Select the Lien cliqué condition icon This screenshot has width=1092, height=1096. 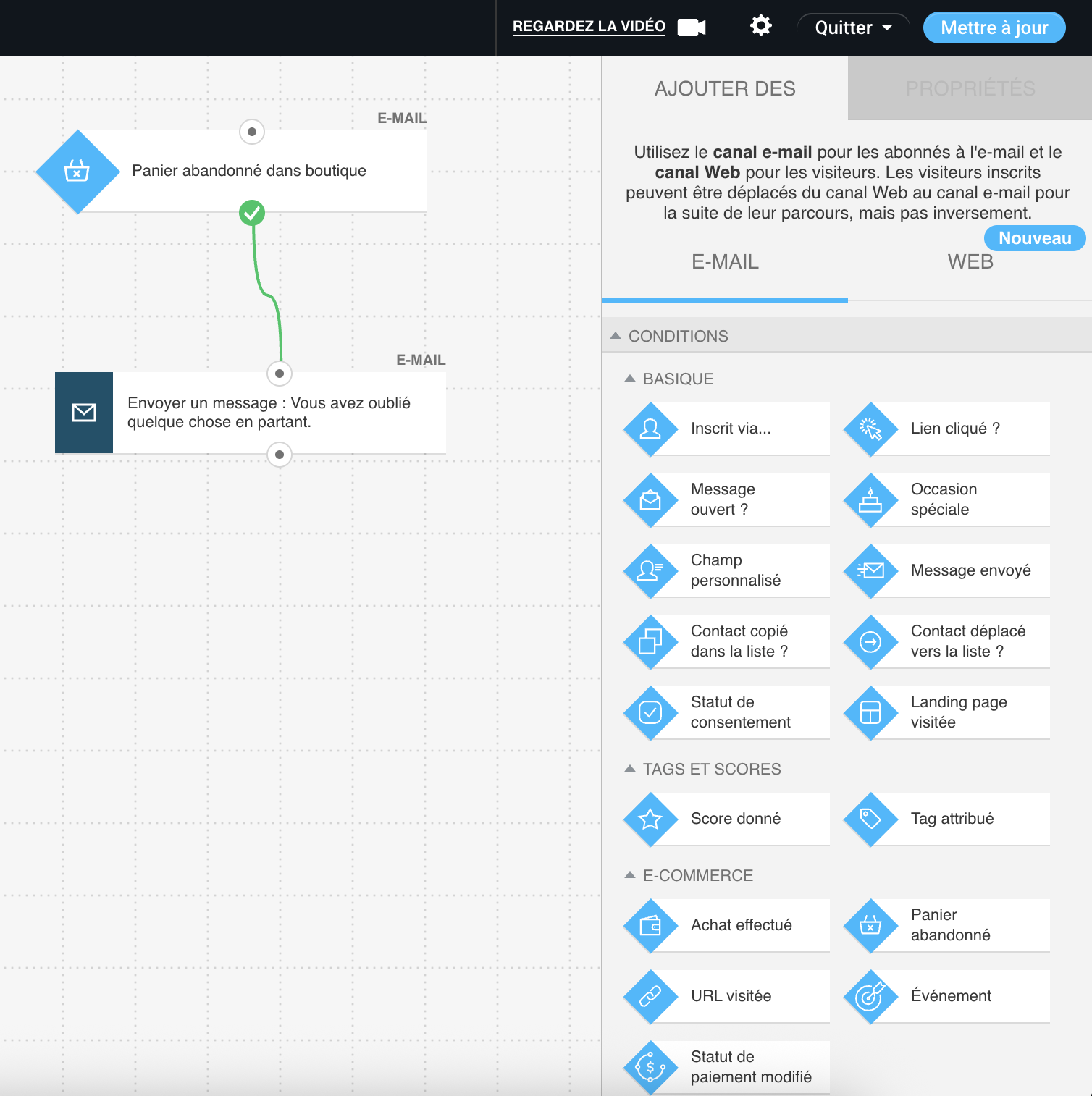click(x=871, y=429)
